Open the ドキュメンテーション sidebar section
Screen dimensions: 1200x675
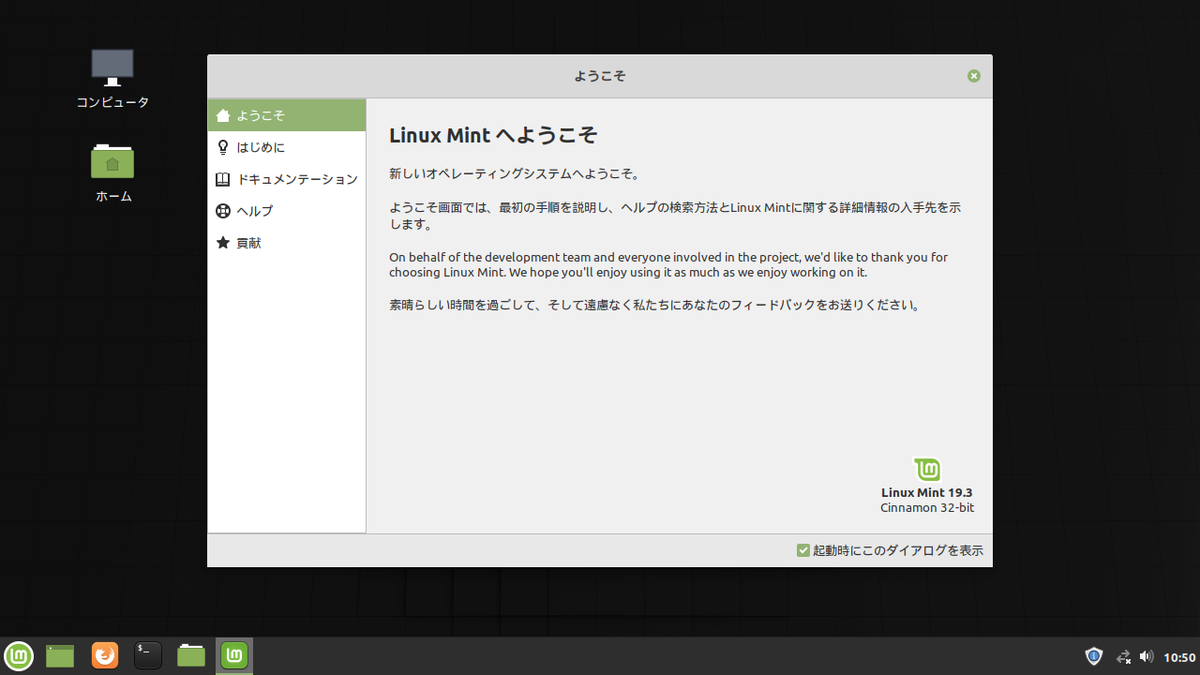point(287,179)
